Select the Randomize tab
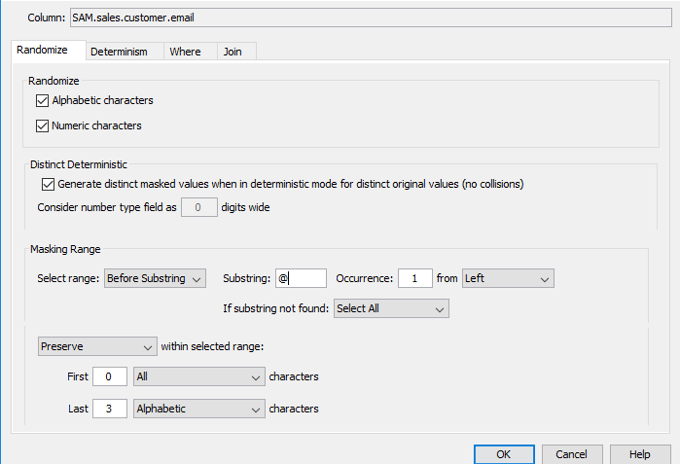 point(43,51)
